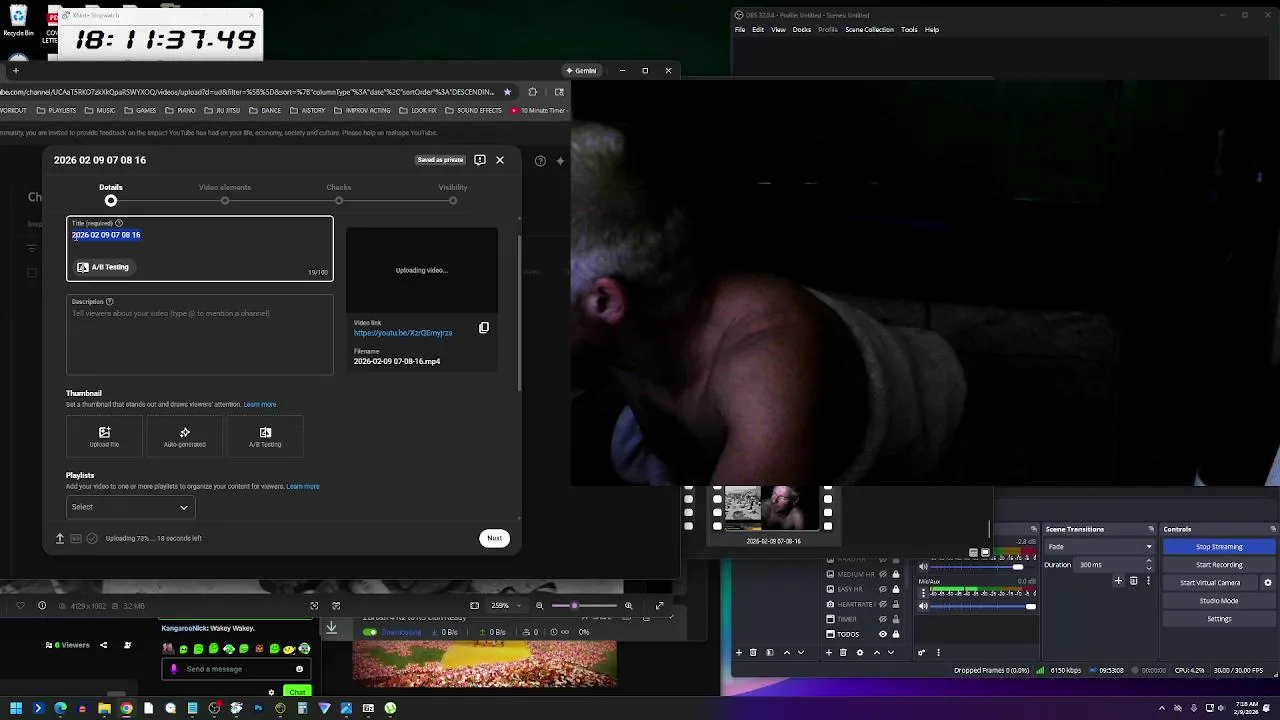Click Start Recording in OBS
Image resolution: width=1280 pixels, height=720 pixels.
point(1219,565)
